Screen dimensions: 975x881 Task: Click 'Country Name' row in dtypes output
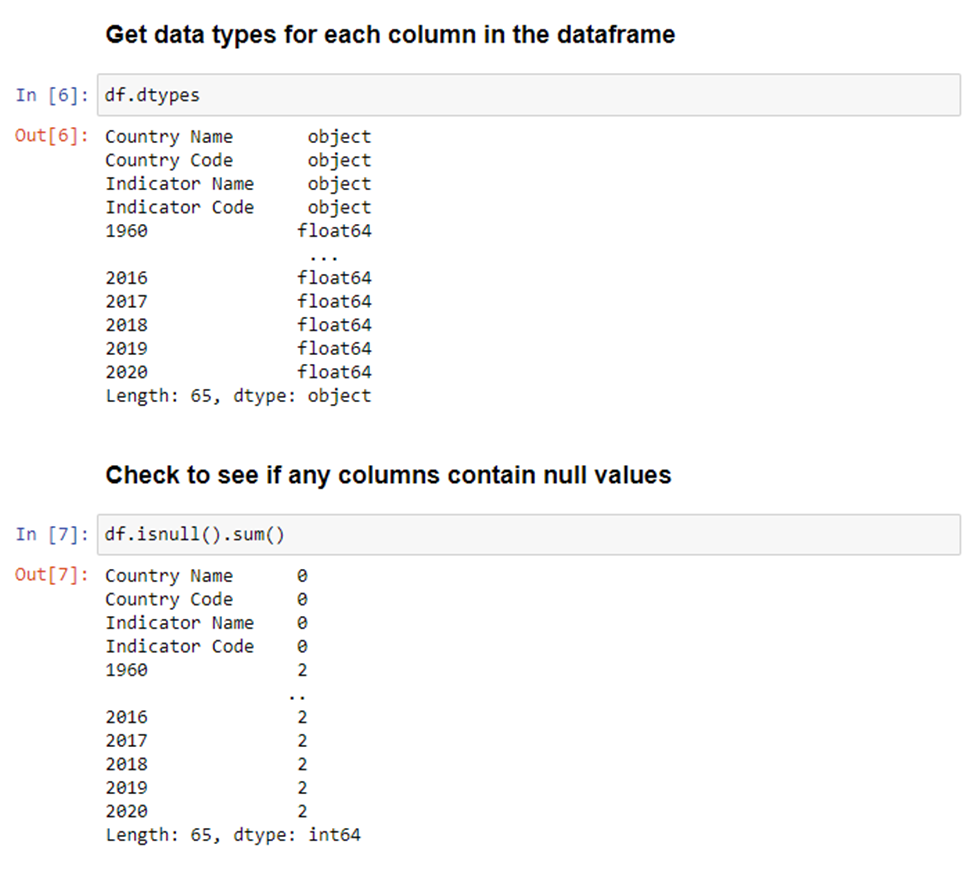238,137
